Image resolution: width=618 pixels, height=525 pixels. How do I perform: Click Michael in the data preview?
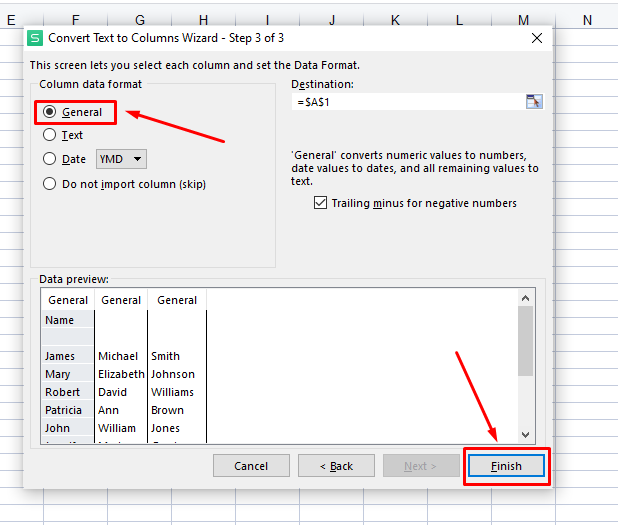[x=118, y=356]
